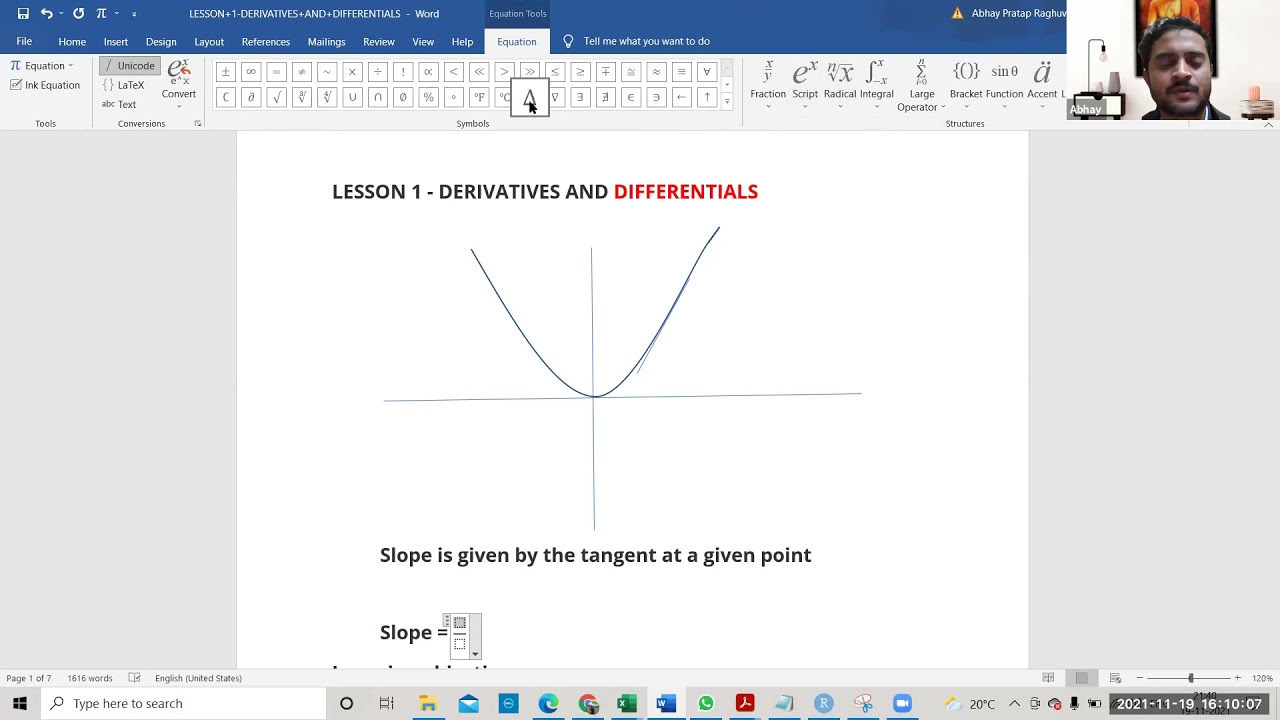The image size is (1280, 720).
Task: Open the Function structures dropdown
Action: 1004,85
